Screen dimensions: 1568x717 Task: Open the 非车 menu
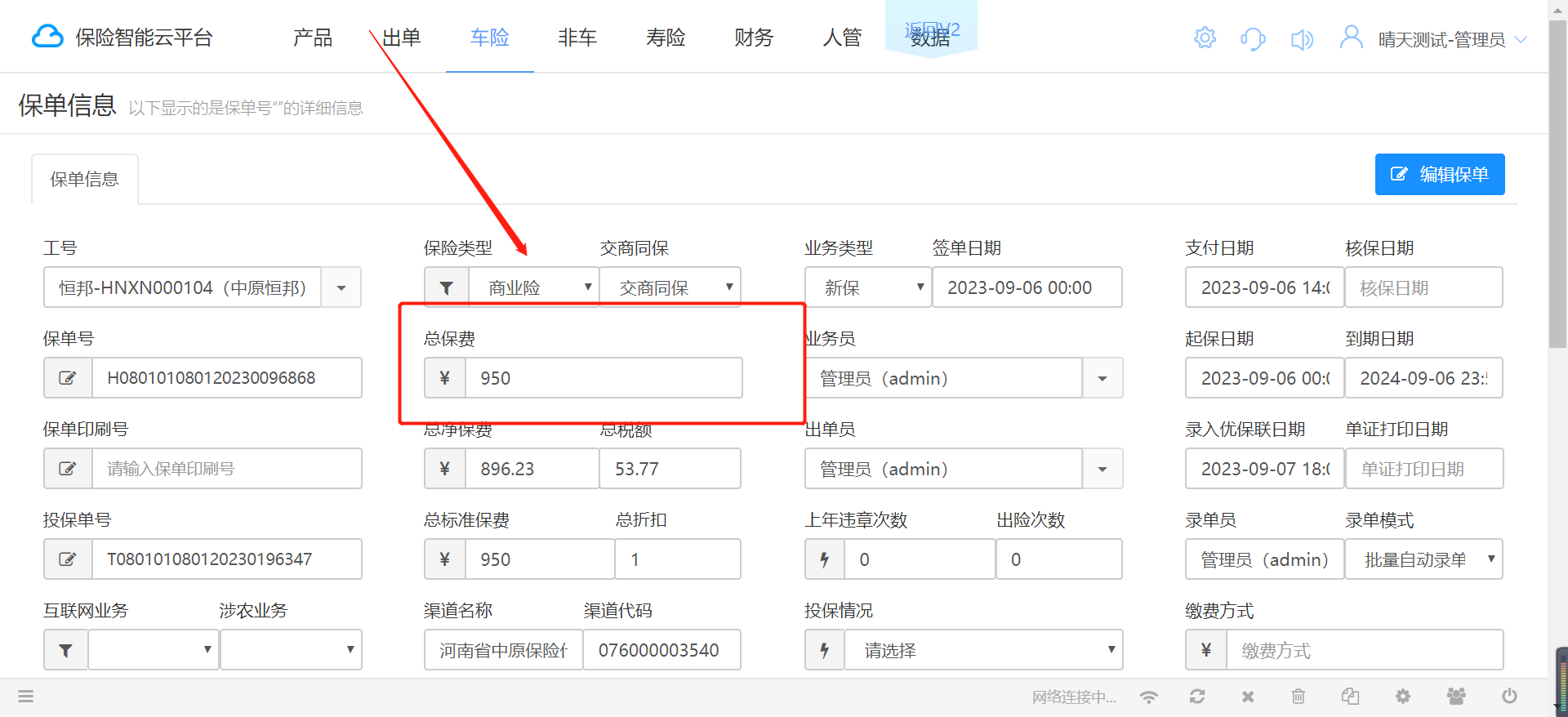[578, 38]
